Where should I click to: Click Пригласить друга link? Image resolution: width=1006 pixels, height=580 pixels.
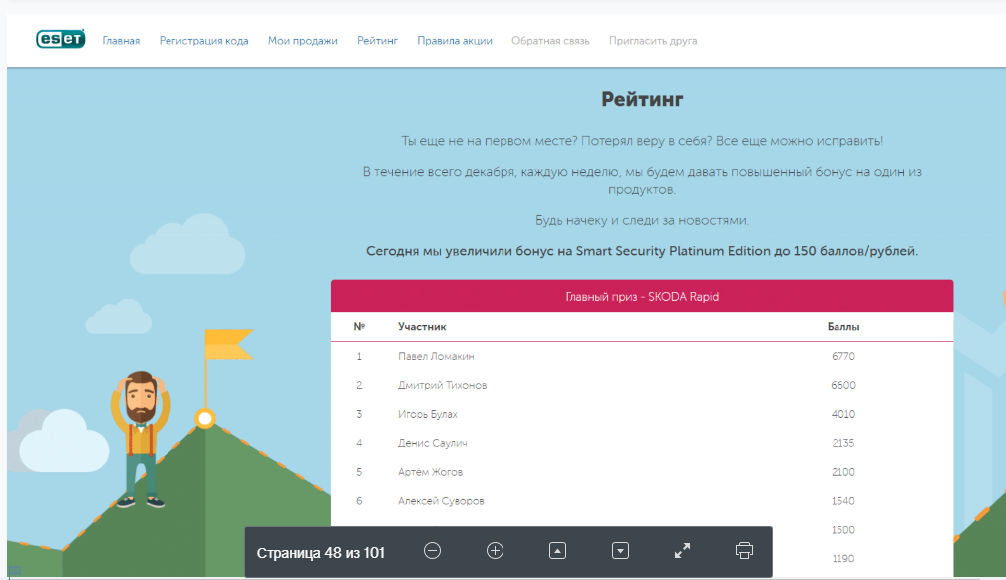[x=653, y=41]
